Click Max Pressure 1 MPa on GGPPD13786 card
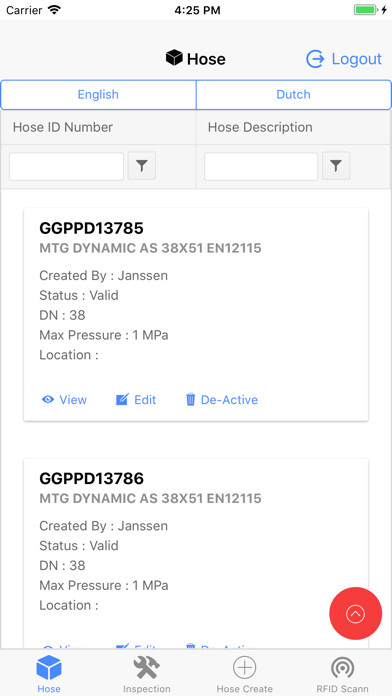 coord(104,585)
